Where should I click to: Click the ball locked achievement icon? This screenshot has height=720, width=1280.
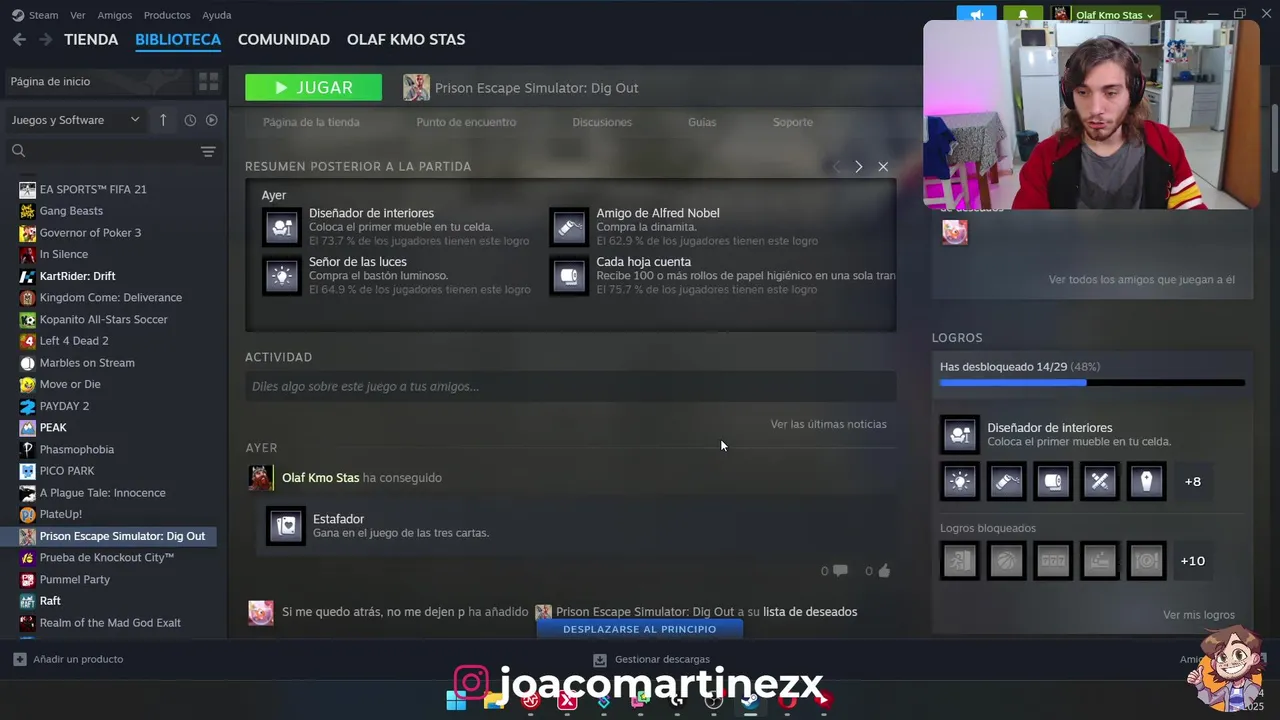pos(1006,561)
